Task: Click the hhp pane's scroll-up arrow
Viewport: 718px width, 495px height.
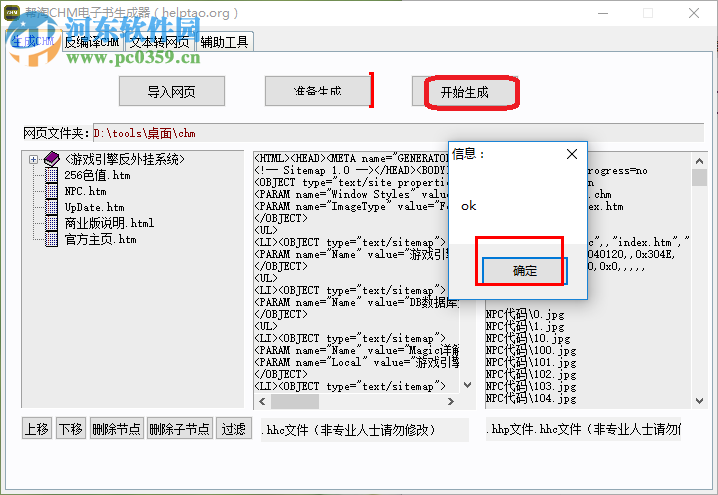Action: (x=699, y=161)
